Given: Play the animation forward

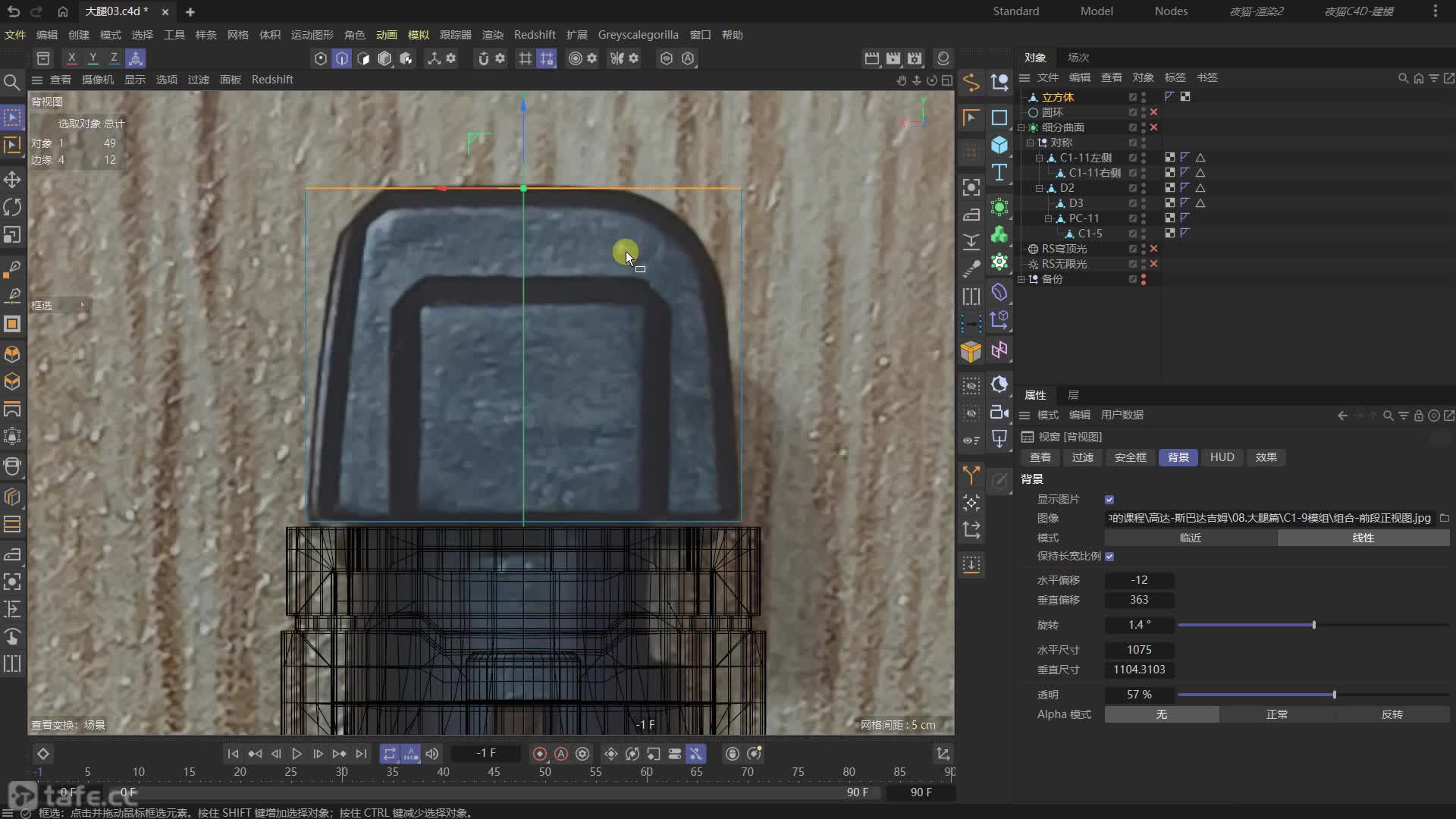Looking at the screenshot, I should click(x=297, y=754).
